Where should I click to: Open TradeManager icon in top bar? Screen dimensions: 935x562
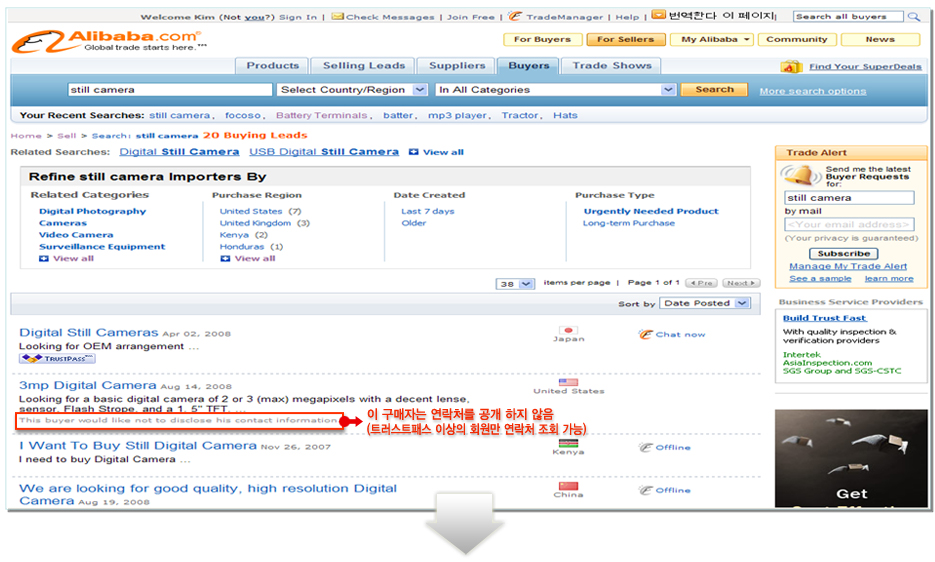[515, 16]
